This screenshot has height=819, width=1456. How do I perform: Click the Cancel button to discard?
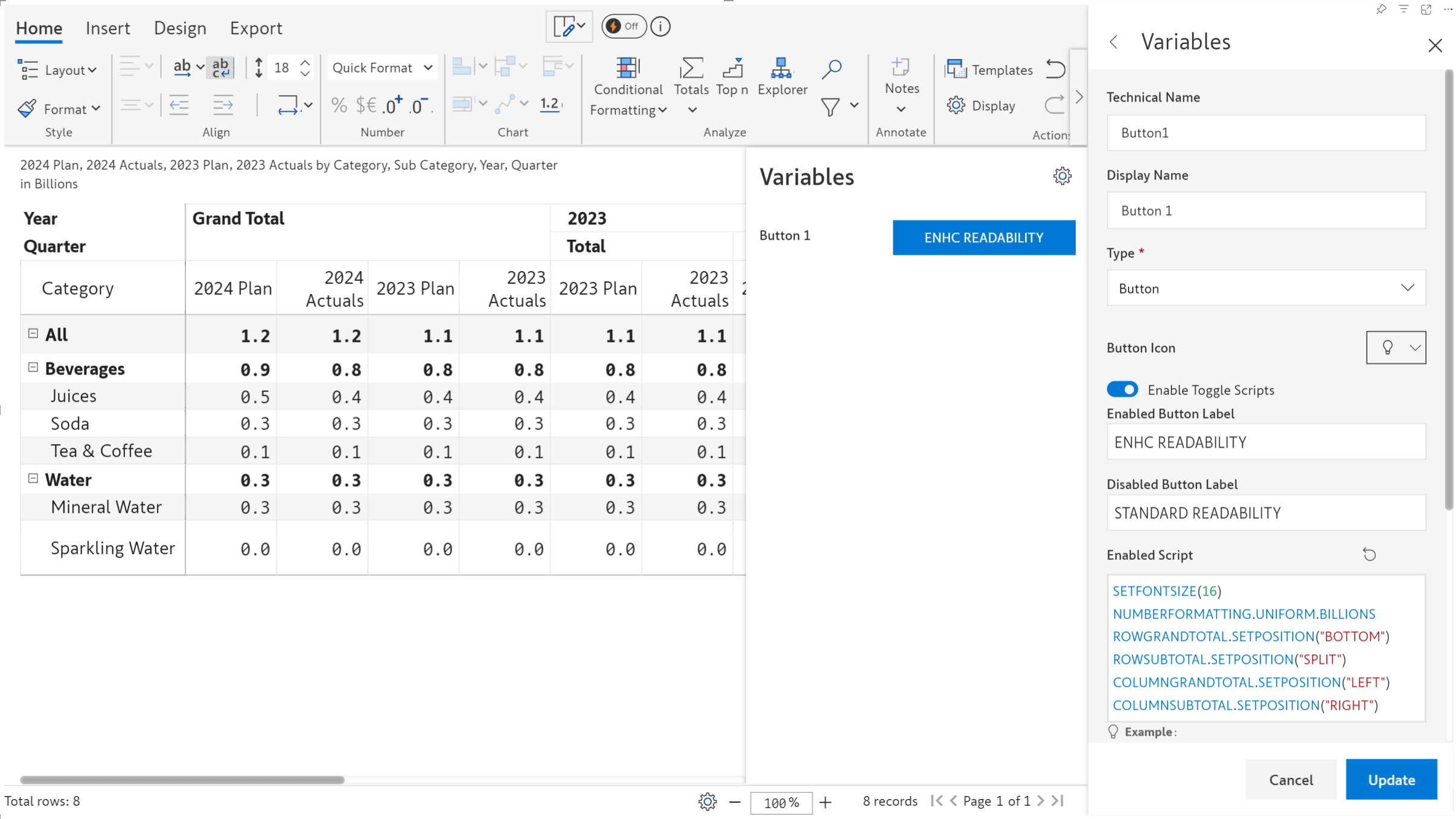click(x=1291, y=779)
